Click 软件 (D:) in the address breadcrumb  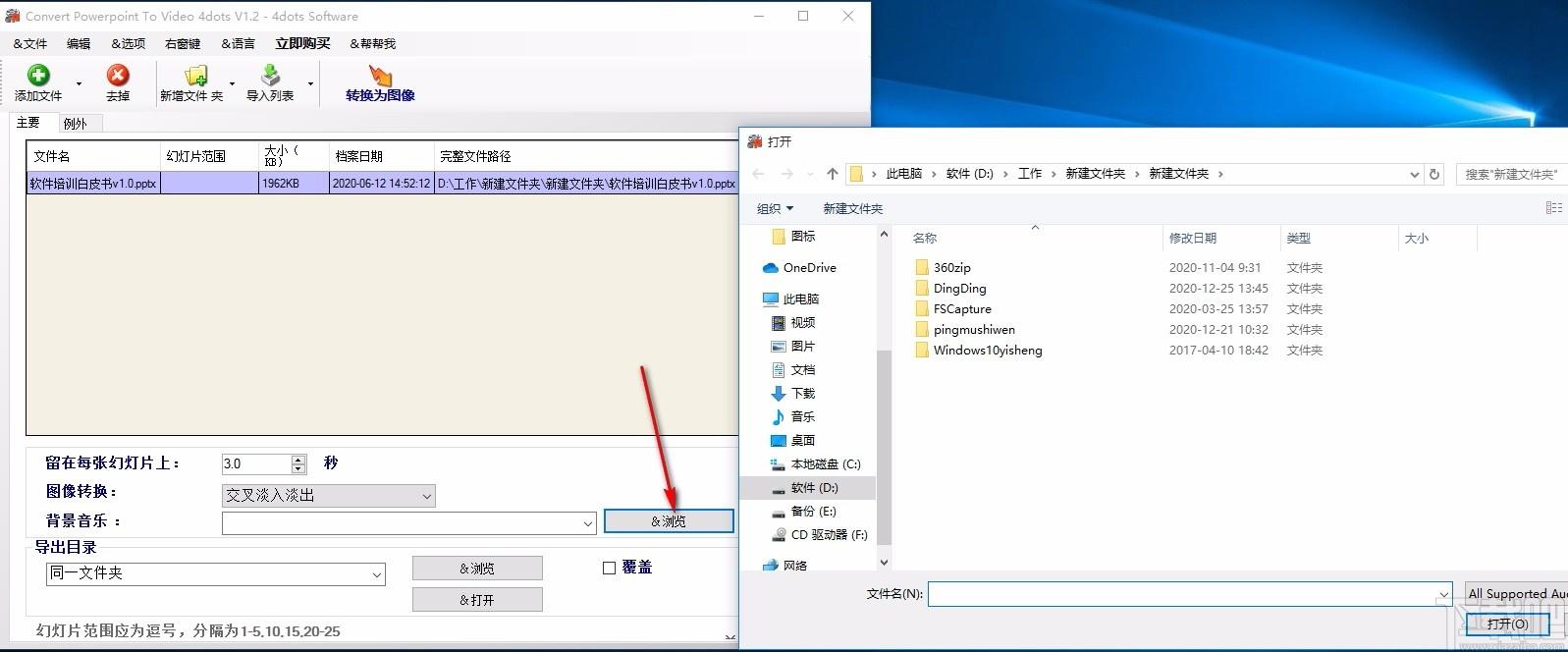pos(970,174)
